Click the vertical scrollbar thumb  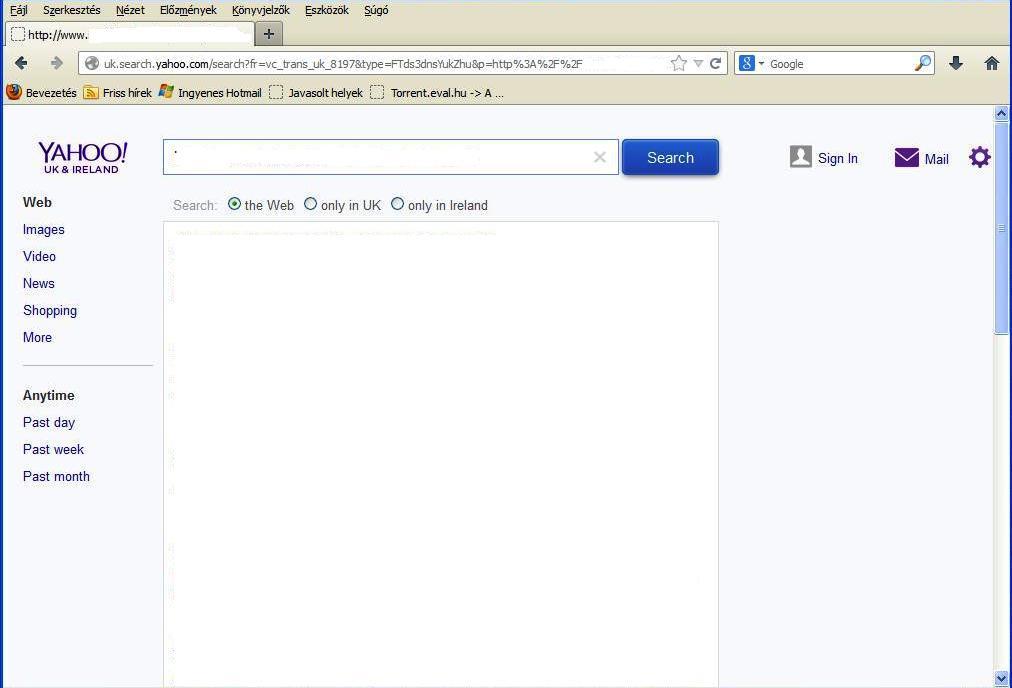point(1001,227)
